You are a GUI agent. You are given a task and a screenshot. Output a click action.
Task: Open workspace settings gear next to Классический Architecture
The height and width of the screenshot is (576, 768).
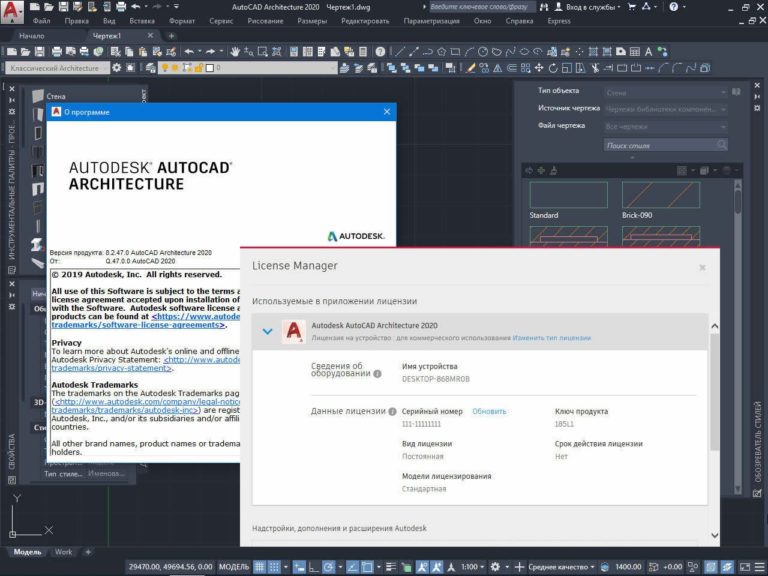click(117, 68)
